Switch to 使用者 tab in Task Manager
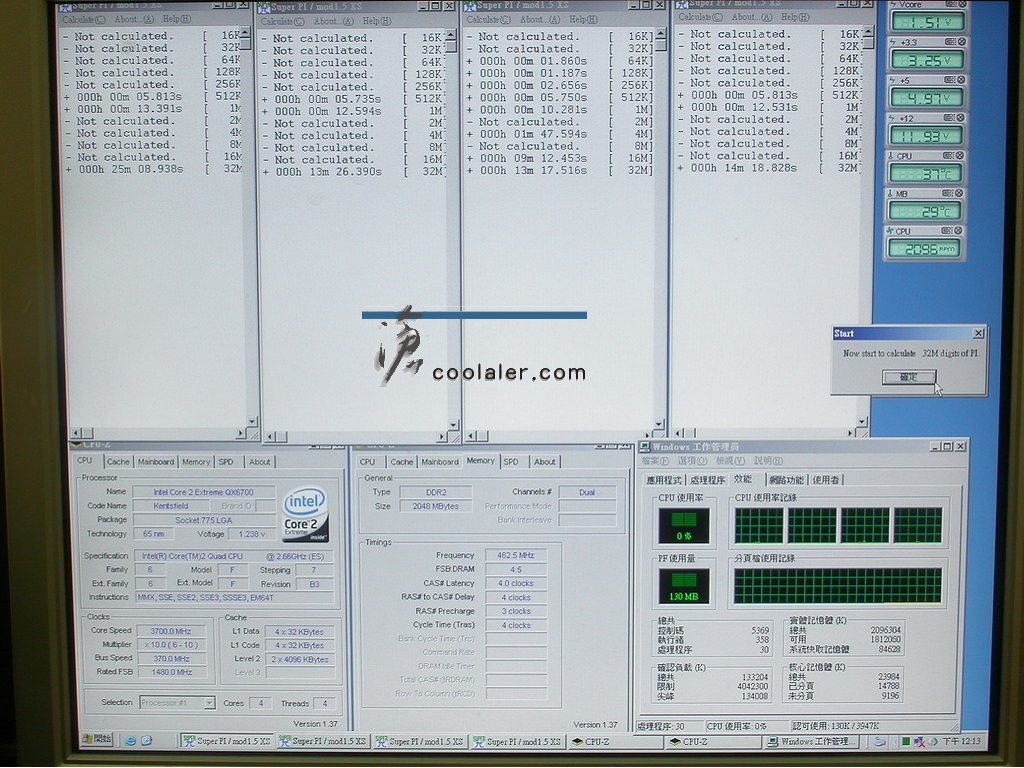The height and width of the screenshot is (768, 1024). pyautogui.click(x=826, y=480)
